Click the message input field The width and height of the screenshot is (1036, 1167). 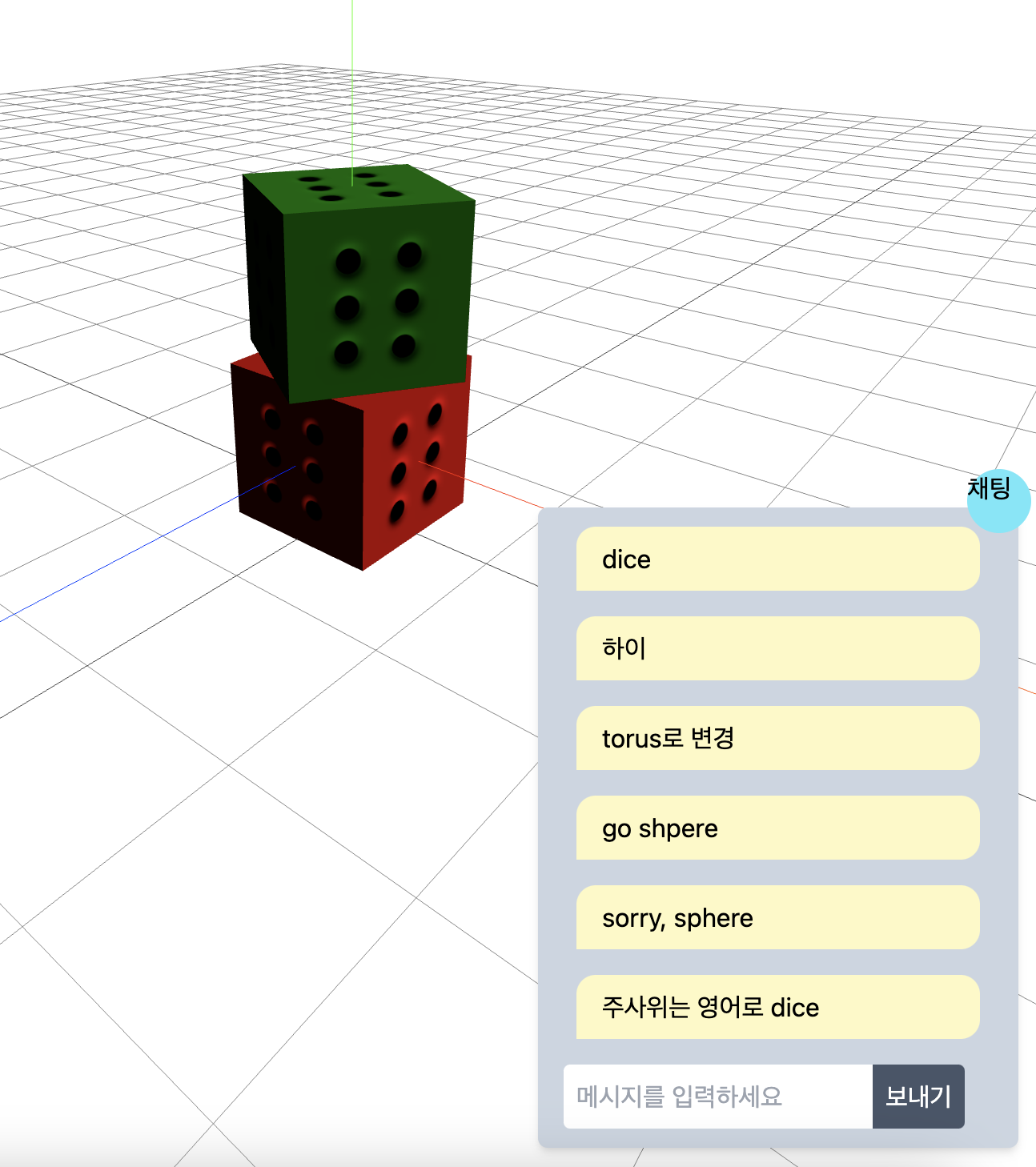click(717, 1096)
